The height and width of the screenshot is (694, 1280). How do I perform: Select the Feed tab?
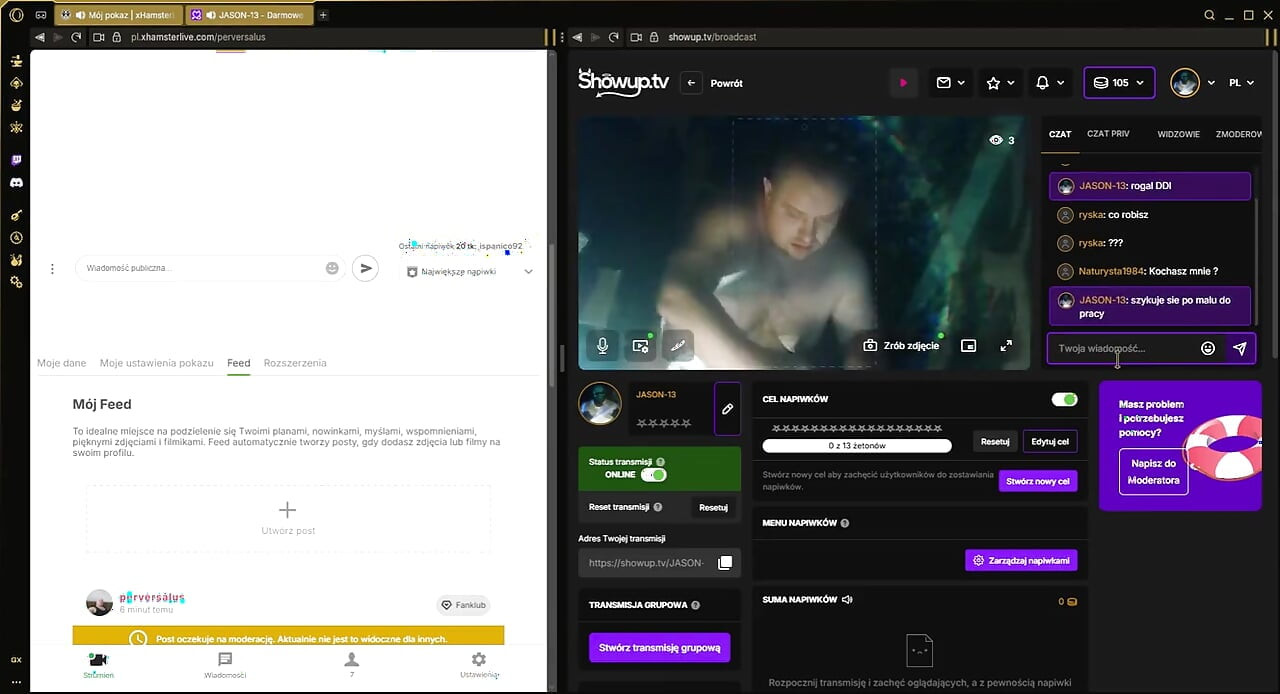[x=238, y=363]
